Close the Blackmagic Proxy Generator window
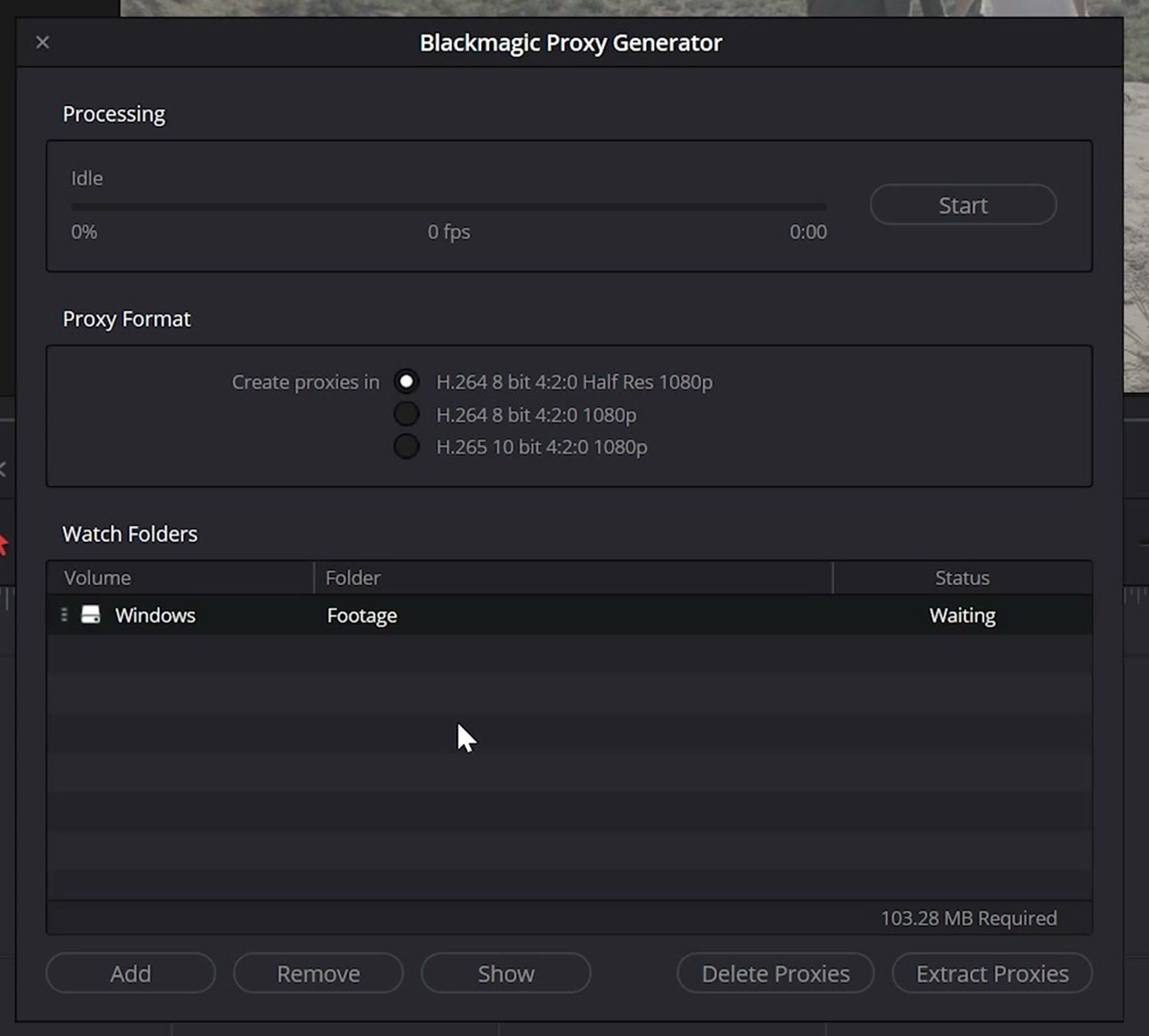1149x1036 pixels. [x=43, y=42]
